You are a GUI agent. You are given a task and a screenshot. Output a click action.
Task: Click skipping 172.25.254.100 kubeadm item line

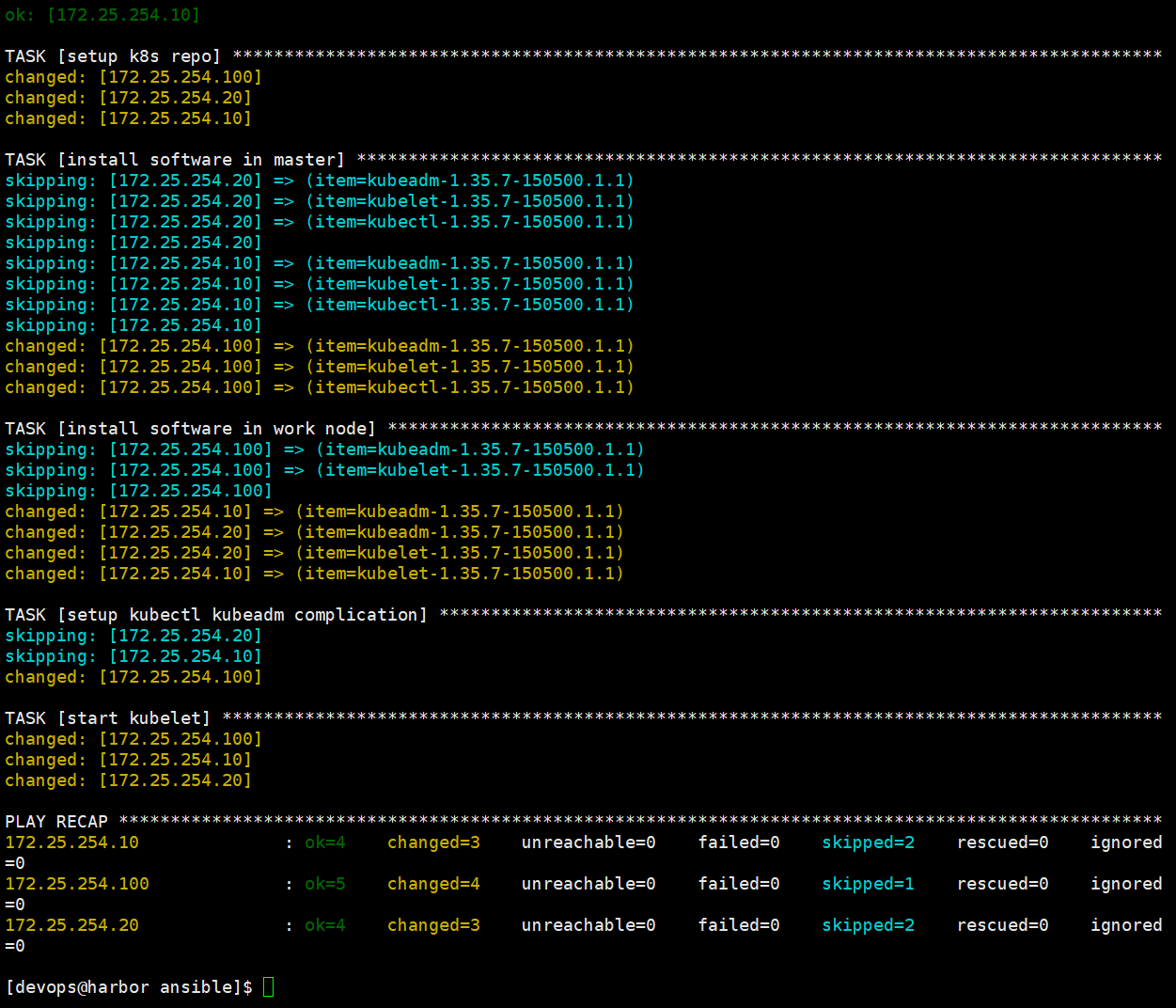pyautogui.click(x=324, y=449)
